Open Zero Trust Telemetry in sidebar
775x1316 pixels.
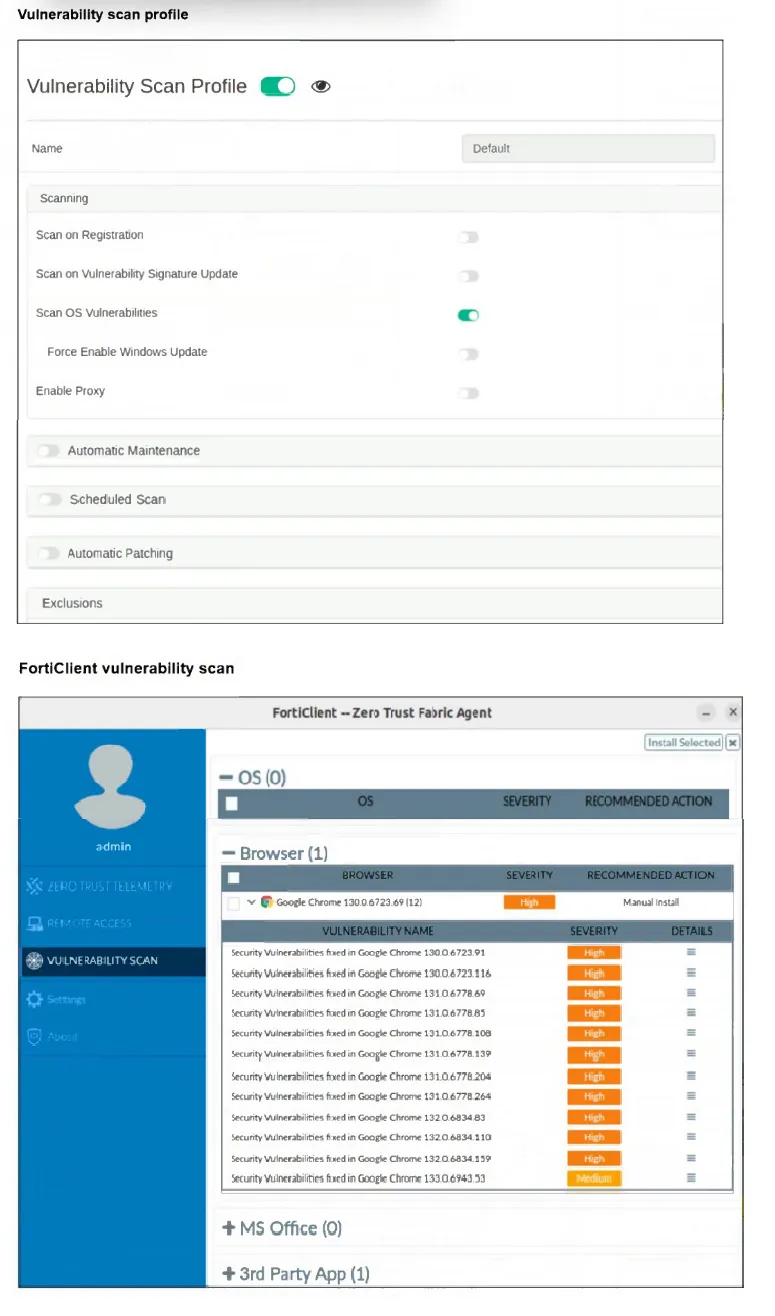point(112,886)
